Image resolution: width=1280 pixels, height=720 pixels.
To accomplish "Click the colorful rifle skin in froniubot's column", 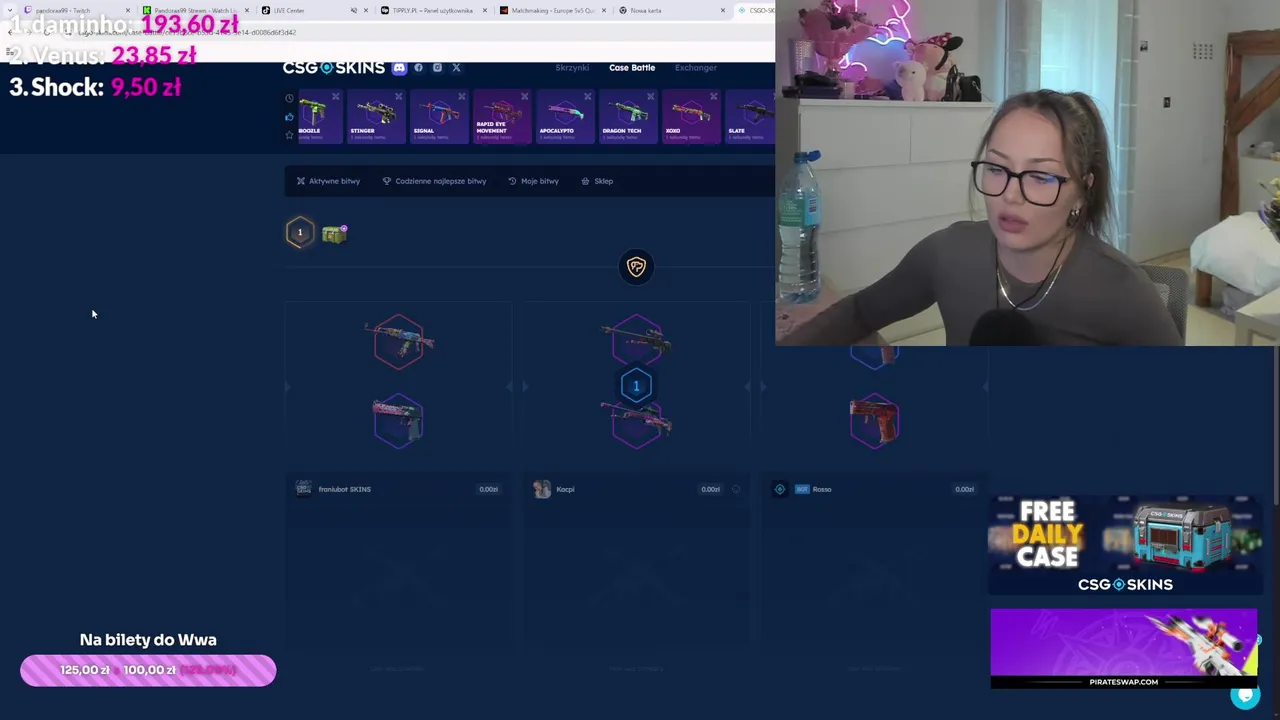I will tap(398, 342).
